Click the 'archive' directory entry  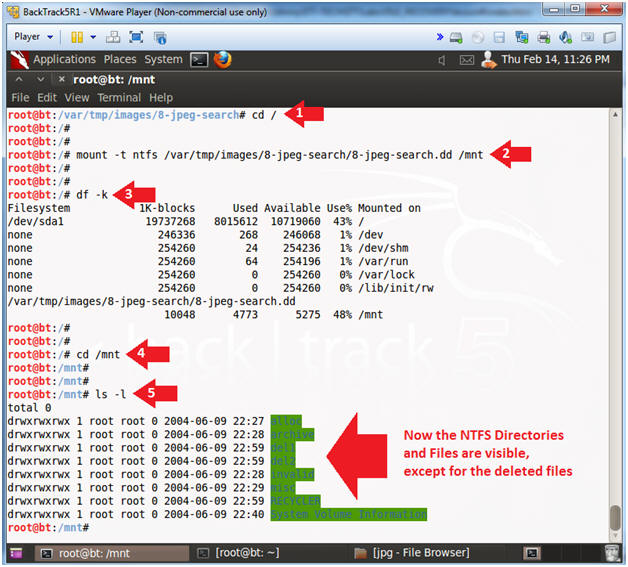[292, 434]
